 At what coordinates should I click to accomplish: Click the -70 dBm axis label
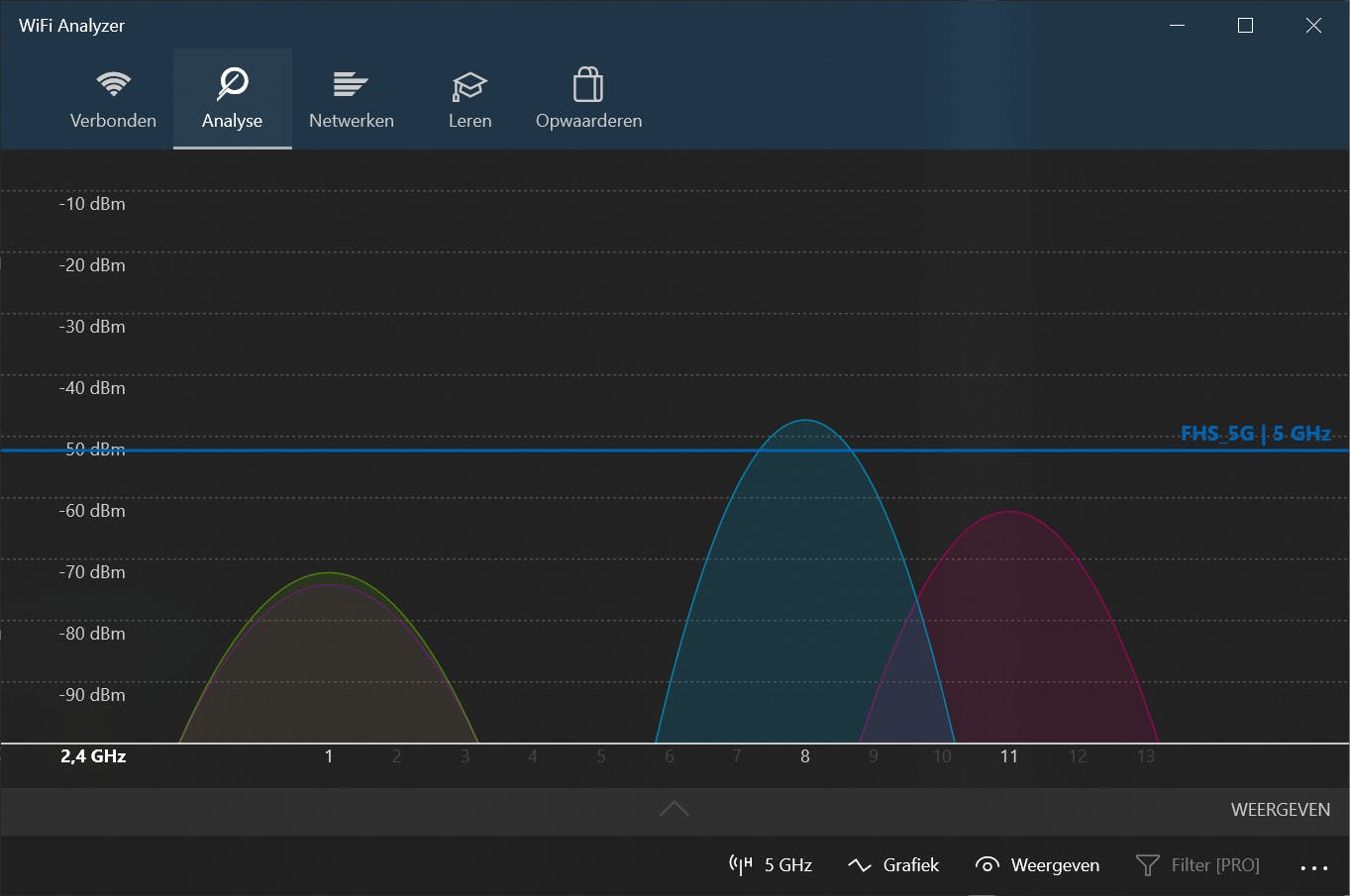[x=92, y=572]
